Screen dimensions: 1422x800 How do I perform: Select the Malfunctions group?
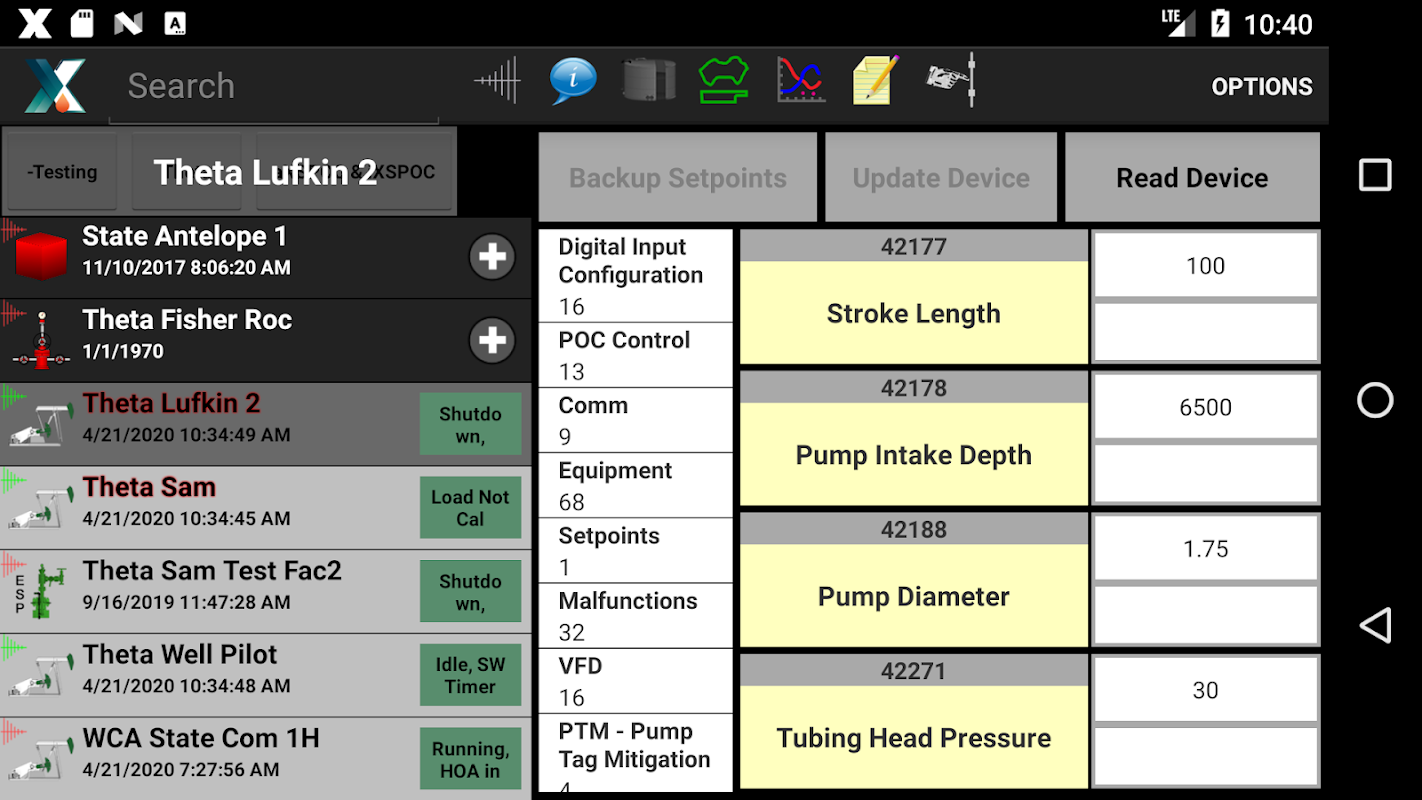[x=636, y=615]
